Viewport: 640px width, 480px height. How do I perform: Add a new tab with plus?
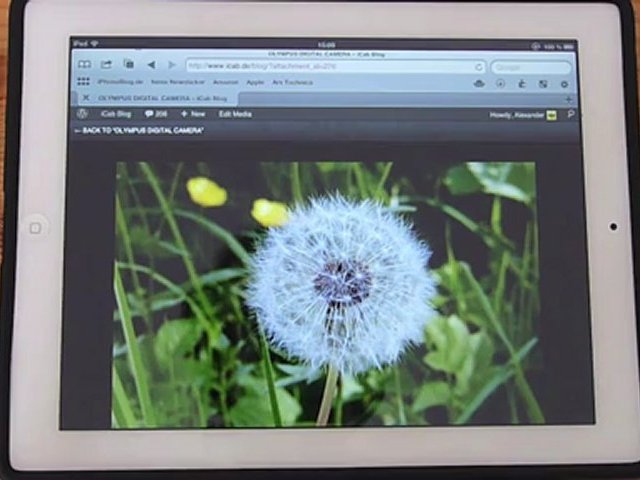point(568,98)
